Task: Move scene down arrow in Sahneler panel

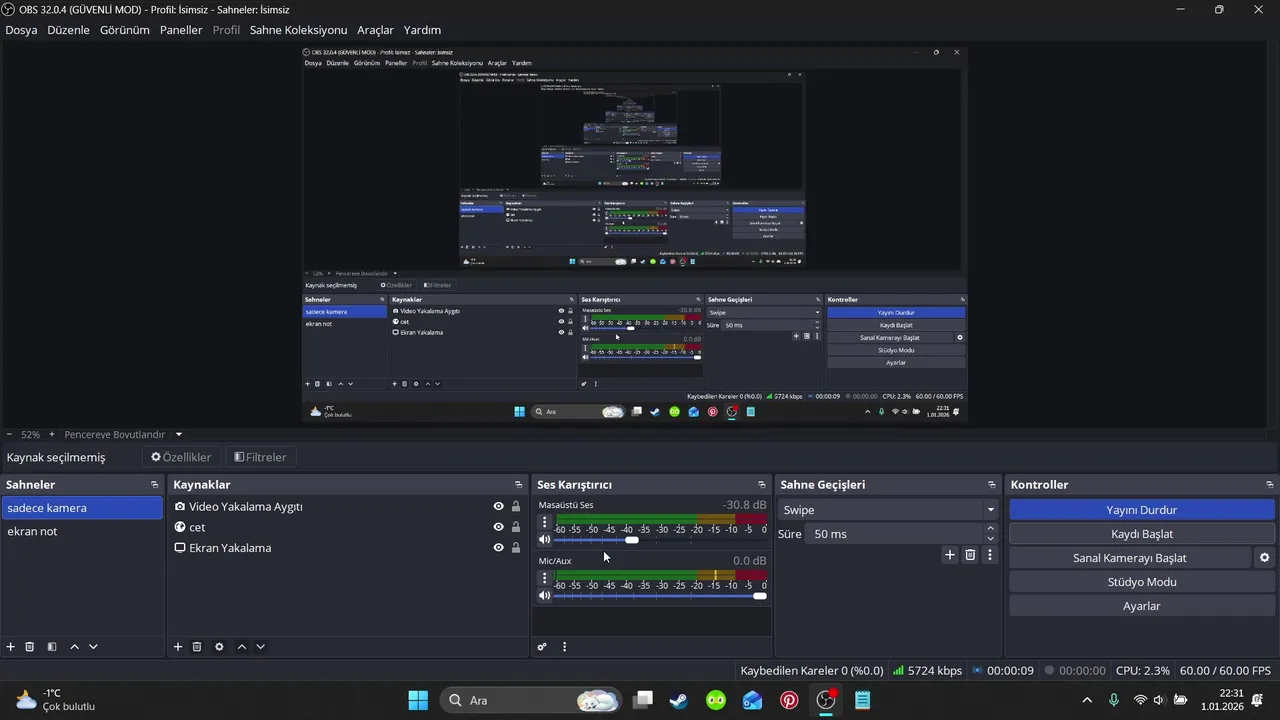Action: (93, 647)
